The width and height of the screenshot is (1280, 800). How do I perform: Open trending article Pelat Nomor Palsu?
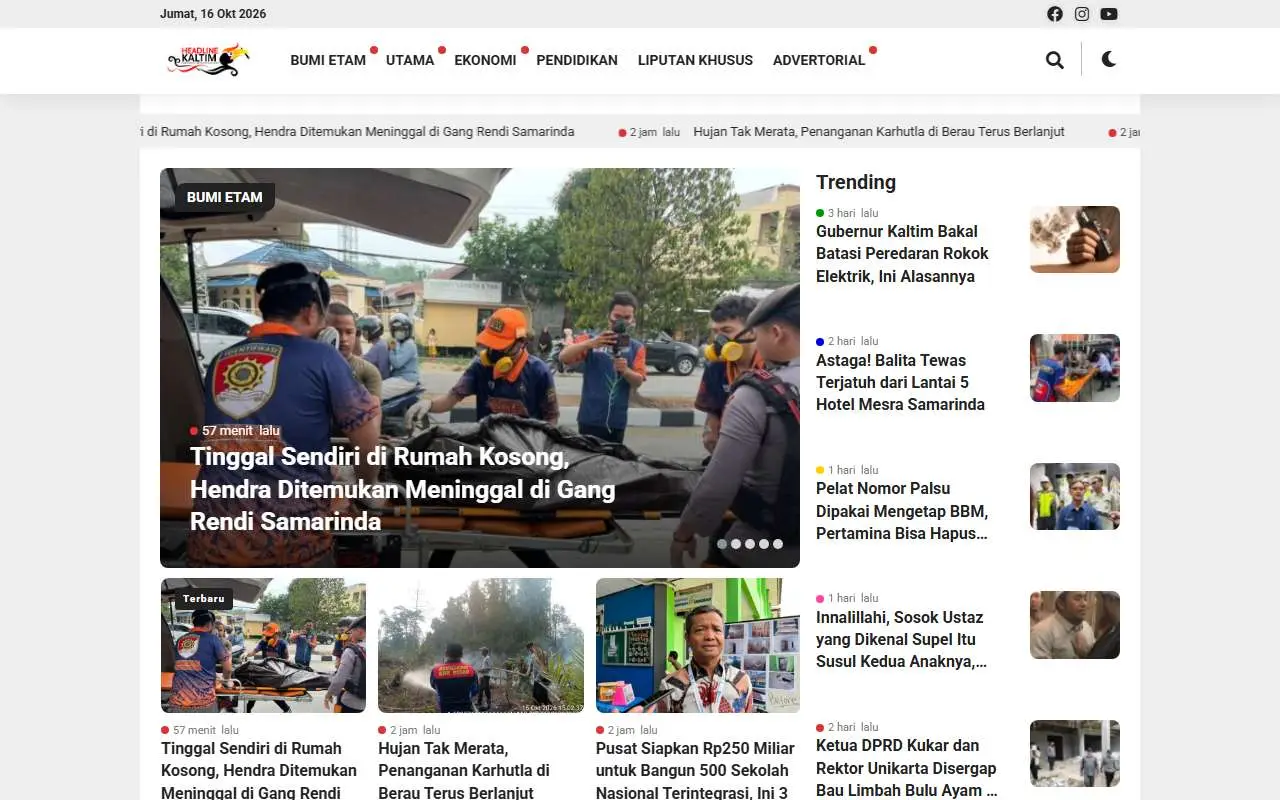pyautogui.click(x=902, y=511)
